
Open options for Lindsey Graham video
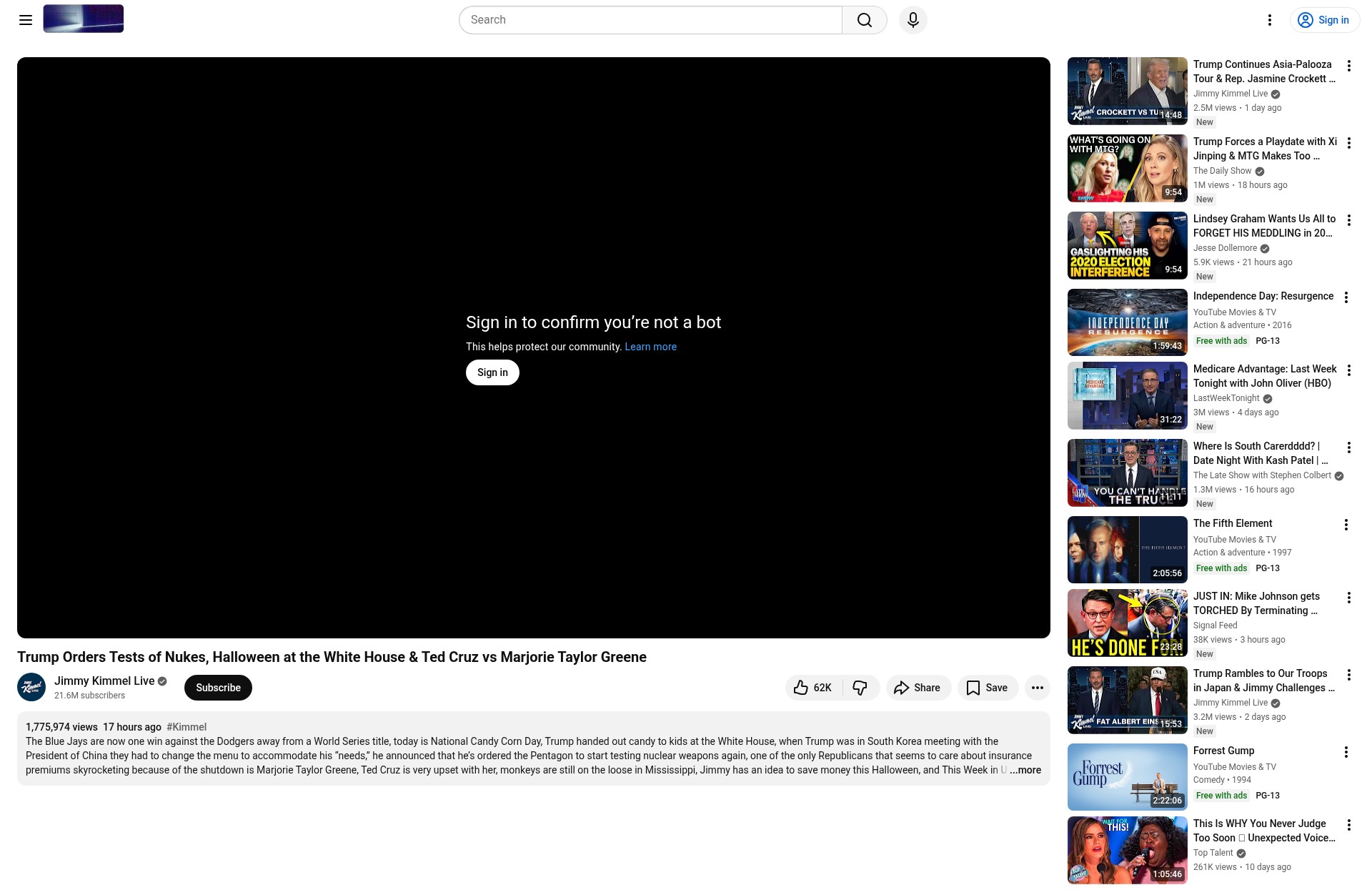(x=1348, y=220)
